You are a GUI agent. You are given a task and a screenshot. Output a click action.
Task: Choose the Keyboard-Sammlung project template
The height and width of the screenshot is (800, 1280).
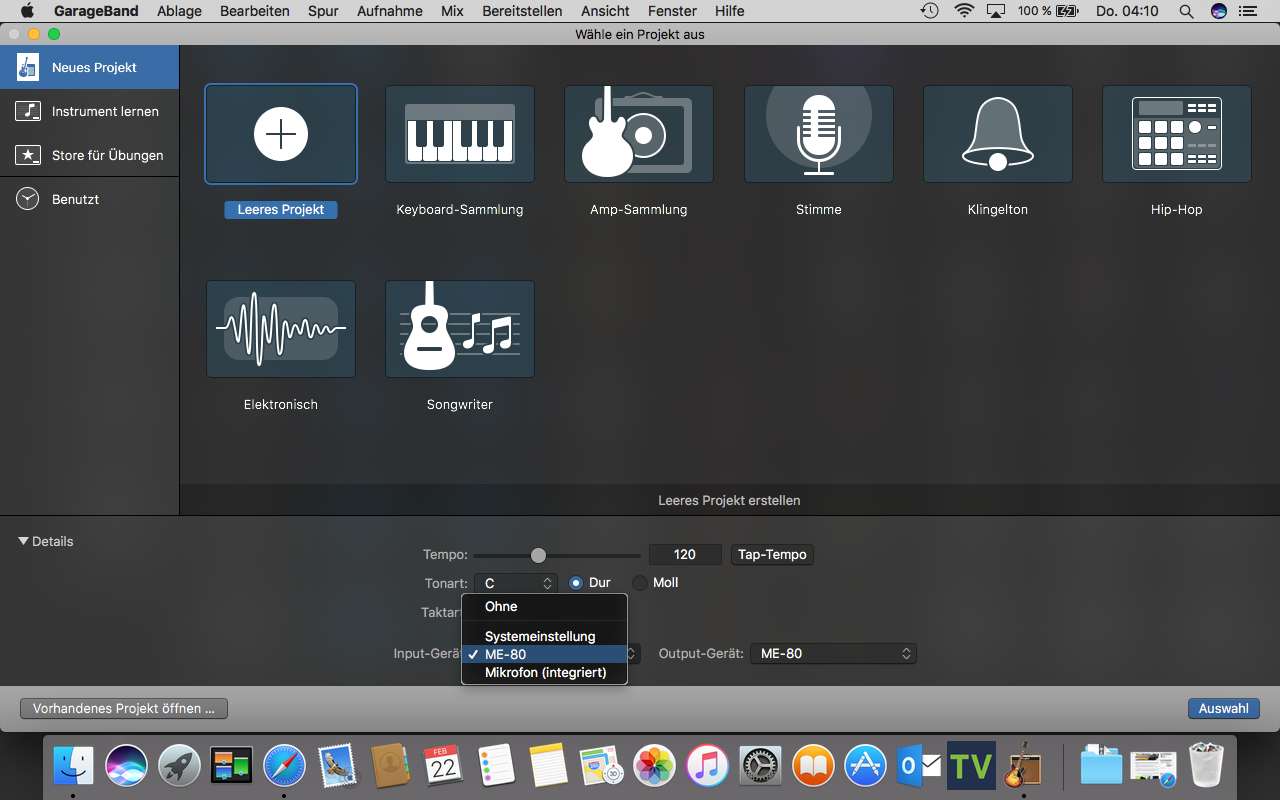pyautogui.click(x=460, y=134)
